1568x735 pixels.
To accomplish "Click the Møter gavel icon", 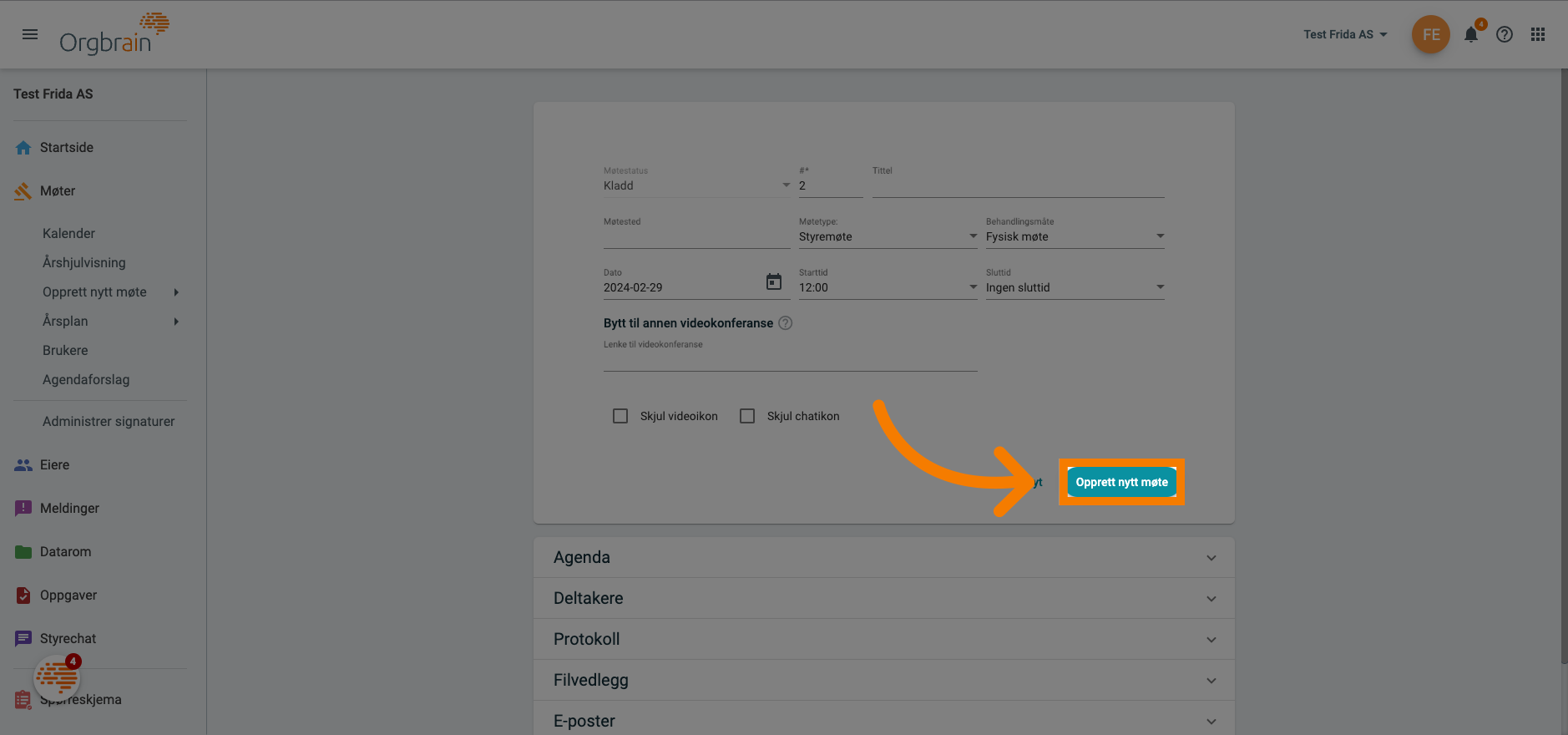I will (x=23, y=191).
